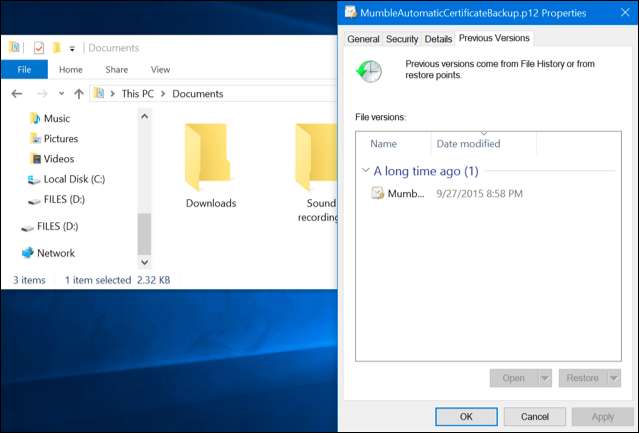The image size is (639, 433).
Task: Click the navigation pane scroll up arrow
Action: click(x=144, y=116)
